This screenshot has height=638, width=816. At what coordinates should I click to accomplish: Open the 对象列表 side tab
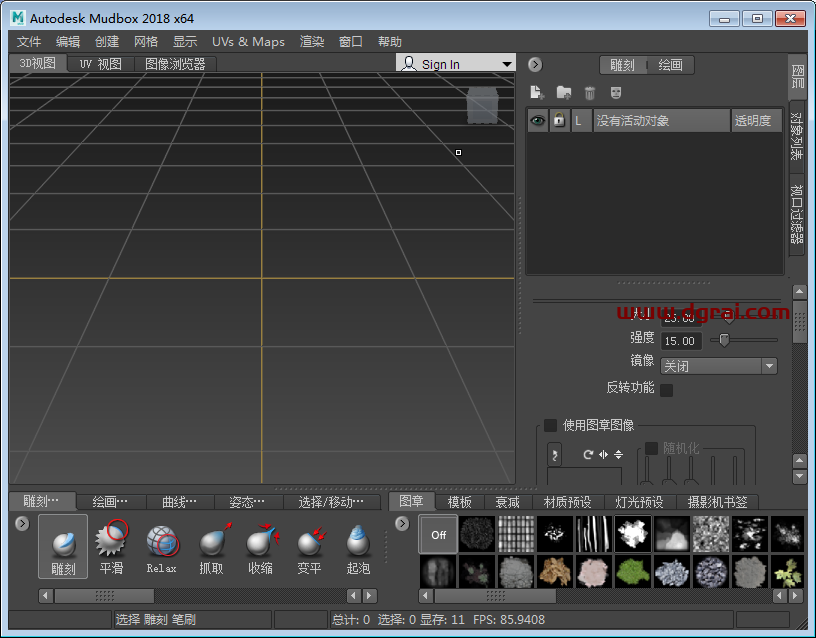796,136
